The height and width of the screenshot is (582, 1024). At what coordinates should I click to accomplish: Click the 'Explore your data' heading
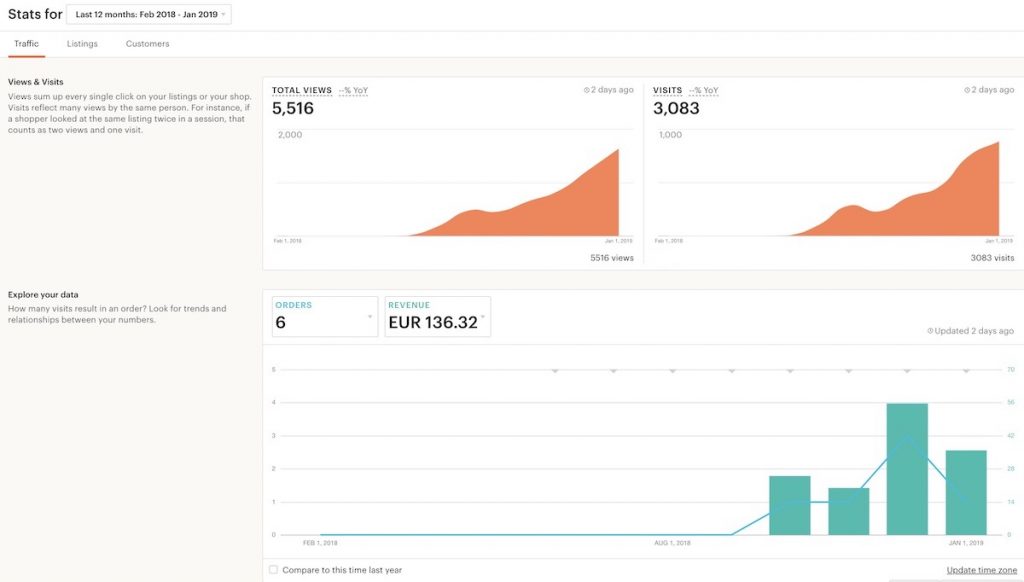coord(43,295)
